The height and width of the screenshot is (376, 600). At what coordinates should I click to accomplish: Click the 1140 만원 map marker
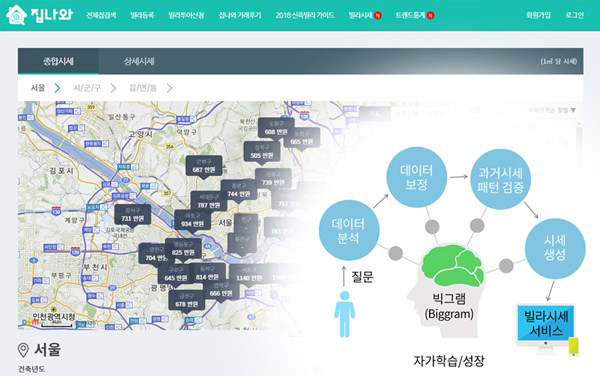248,275
